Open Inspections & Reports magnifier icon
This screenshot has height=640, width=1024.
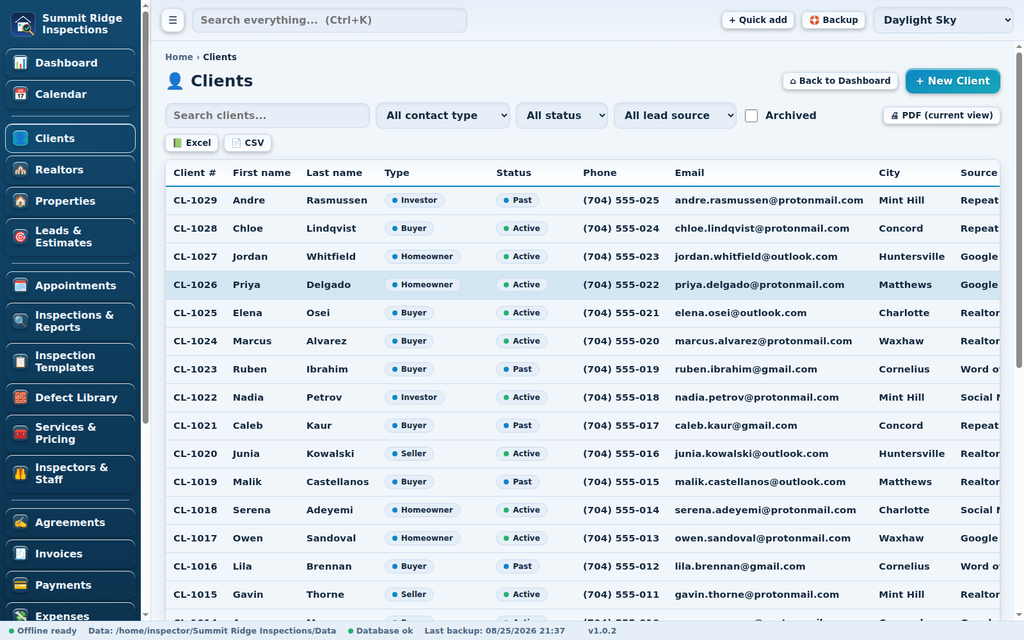(21, 321)
